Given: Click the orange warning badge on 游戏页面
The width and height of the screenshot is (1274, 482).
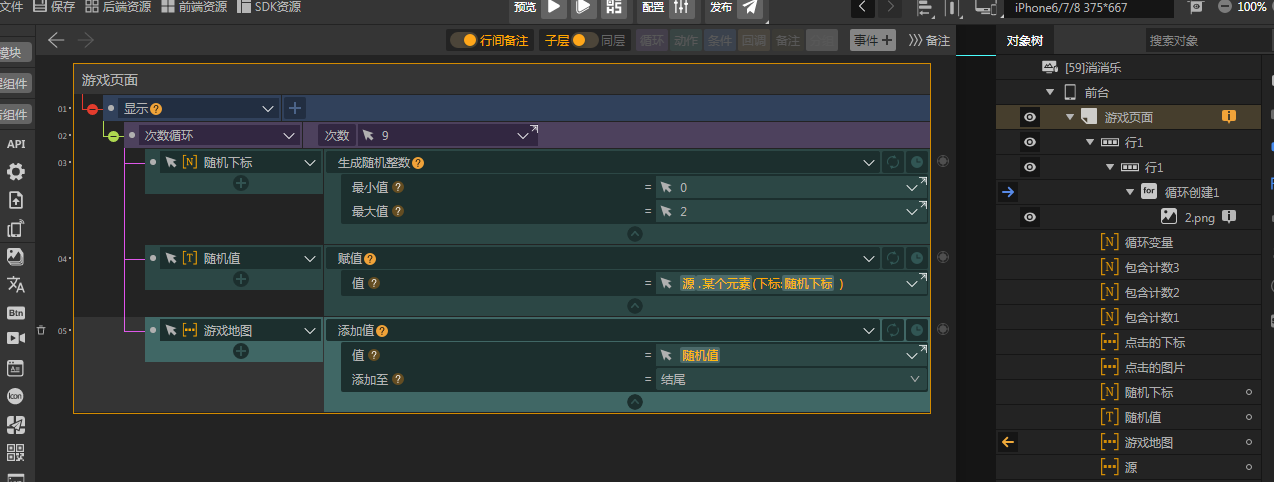Looking at the screenshot, I should (1229, 117).
